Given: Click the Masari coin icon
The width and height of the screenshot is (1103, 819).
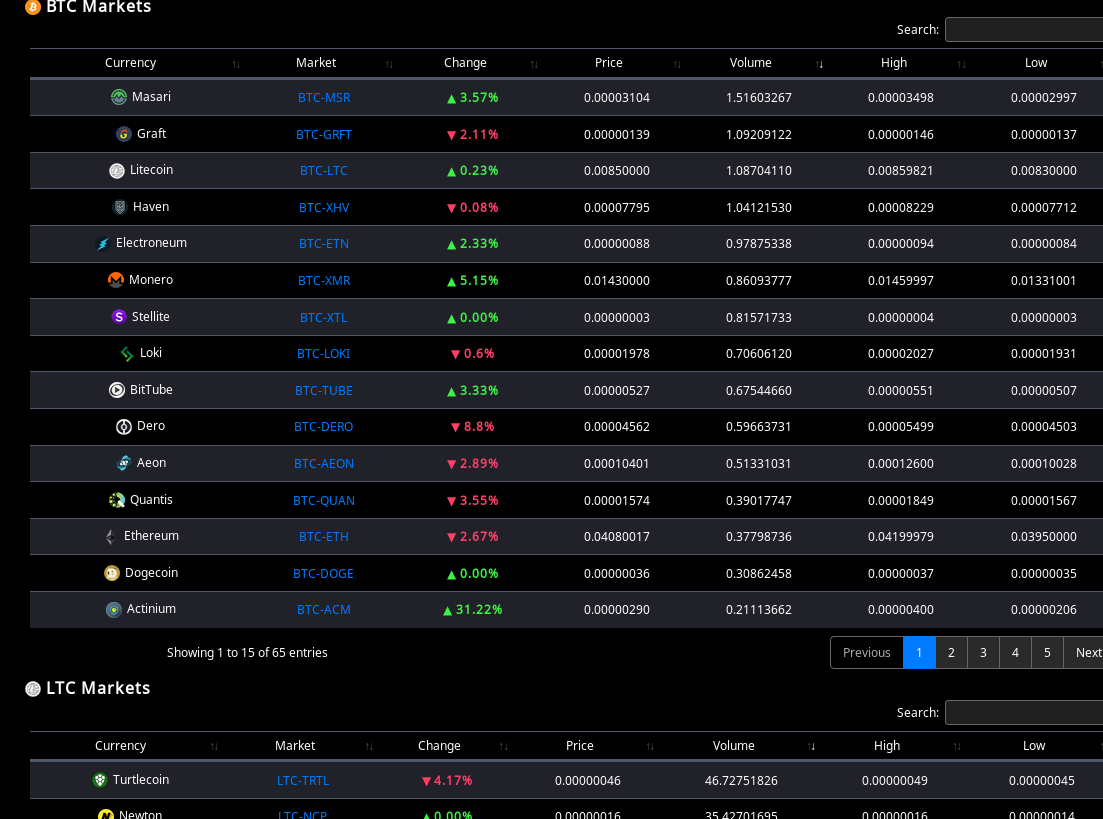Looking at the screenshot, I should (x=119, y=97).
